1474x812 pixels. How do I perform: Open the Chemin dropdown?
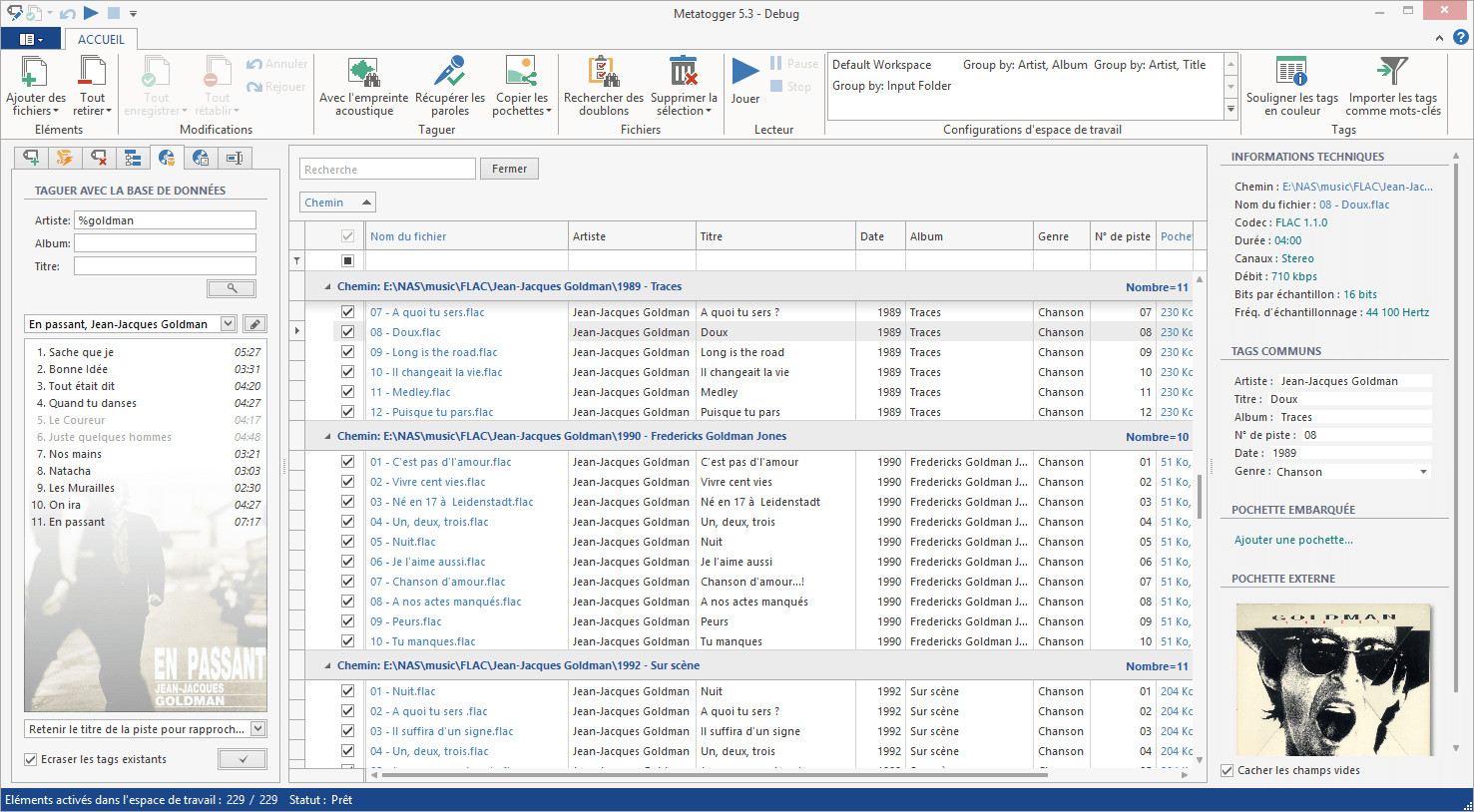(337, 203)
